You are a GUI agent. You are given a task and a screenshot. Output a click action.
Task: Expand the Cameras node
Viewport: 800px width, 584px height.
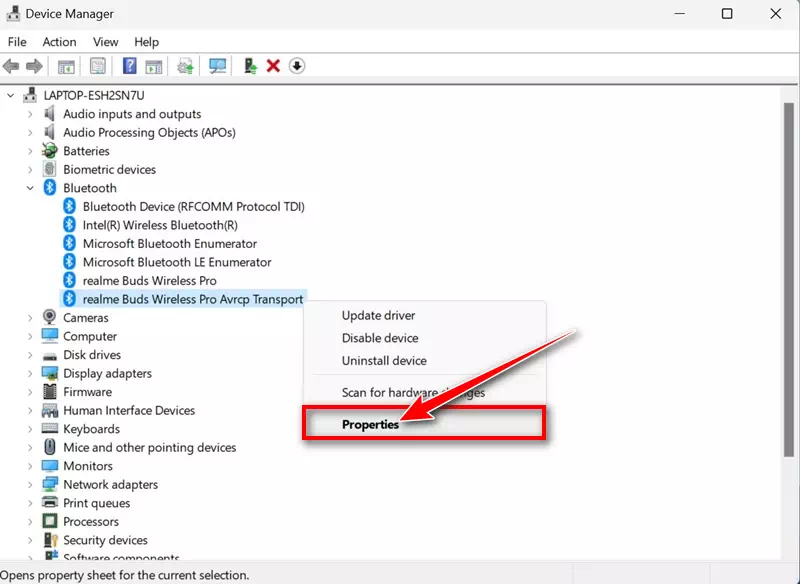coord(30,318)
